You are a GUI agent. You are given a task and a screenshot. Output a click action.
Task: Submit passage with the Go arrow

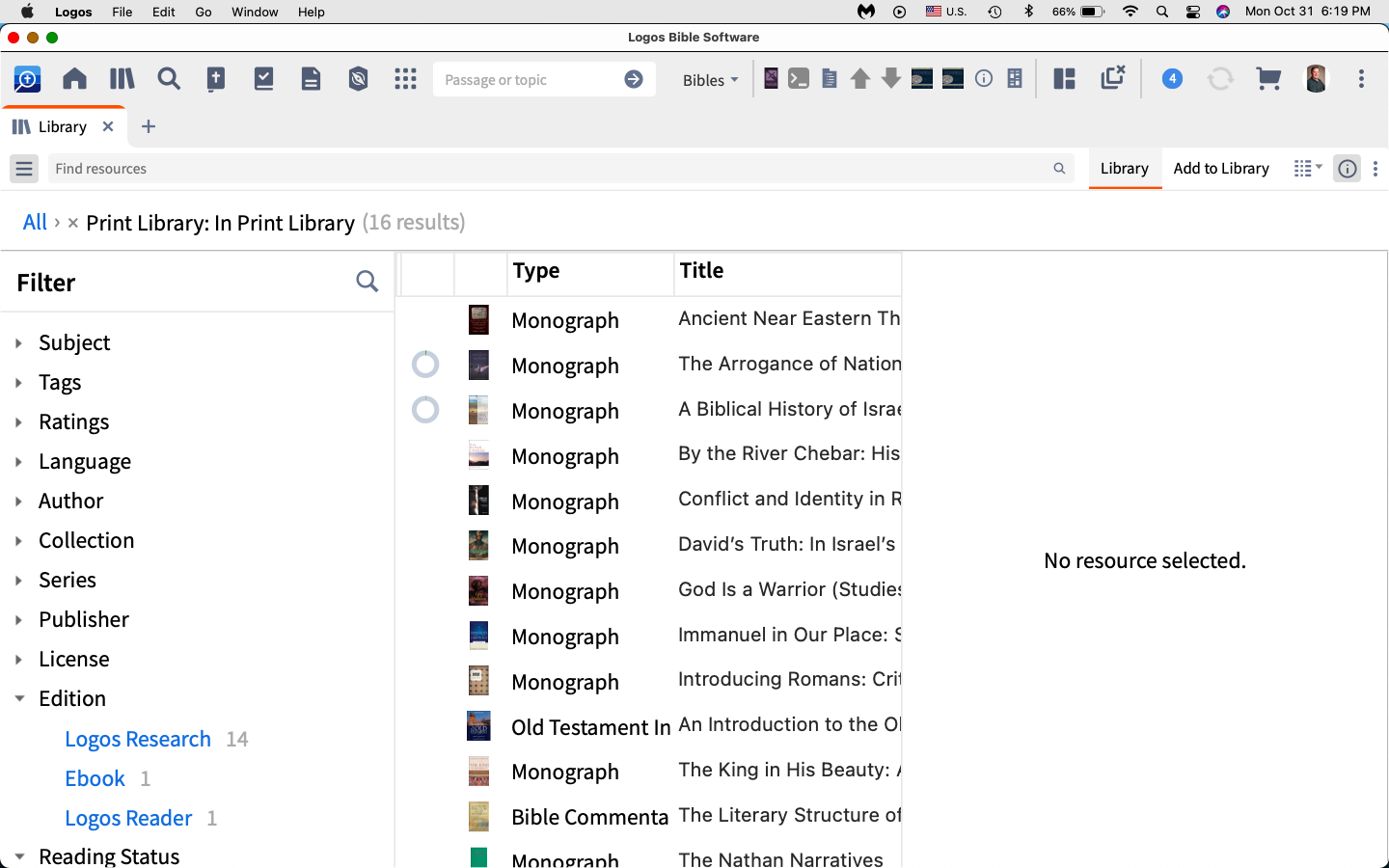pyautogui.click(x=634, y=79)
